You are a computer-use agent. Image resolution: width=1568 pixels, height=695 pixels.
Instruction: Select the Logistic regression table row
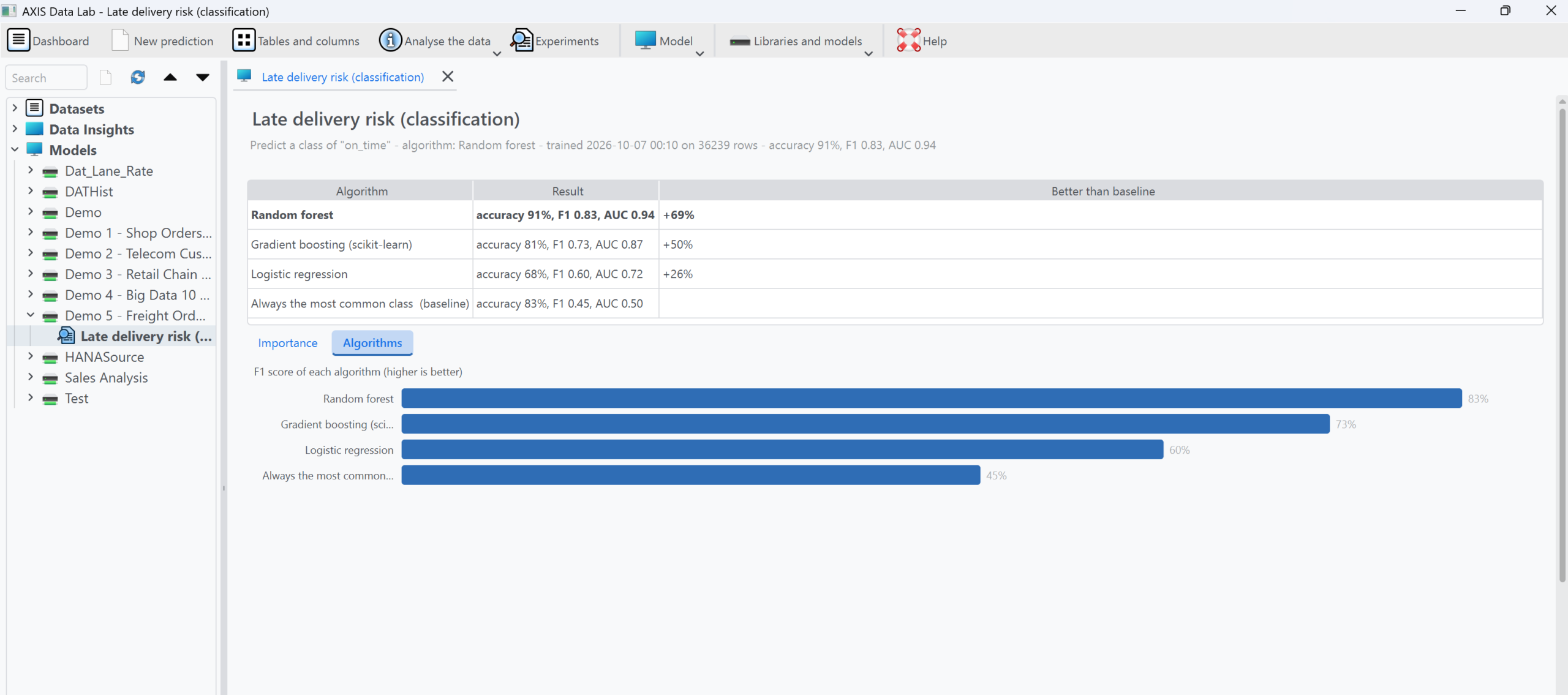(895, 274)
